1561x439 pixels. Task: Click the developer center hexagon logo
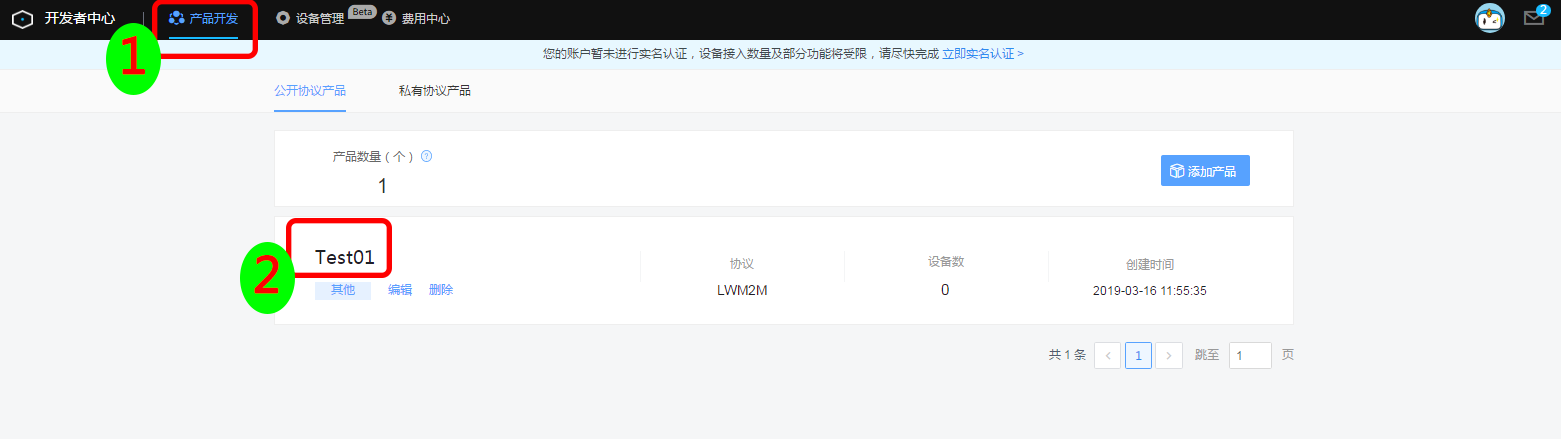pos(22,19)
